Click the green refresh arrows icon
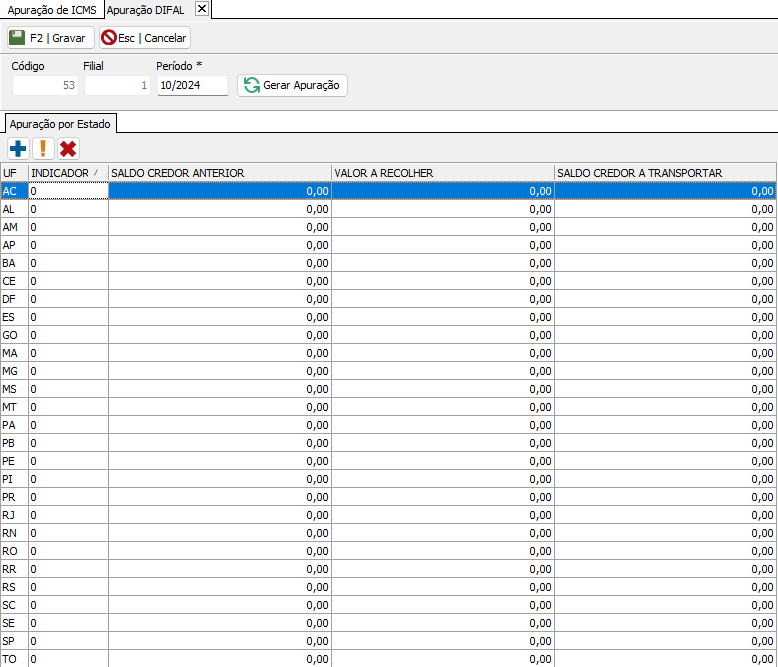 pyautogui.click(x=251, y=86)
